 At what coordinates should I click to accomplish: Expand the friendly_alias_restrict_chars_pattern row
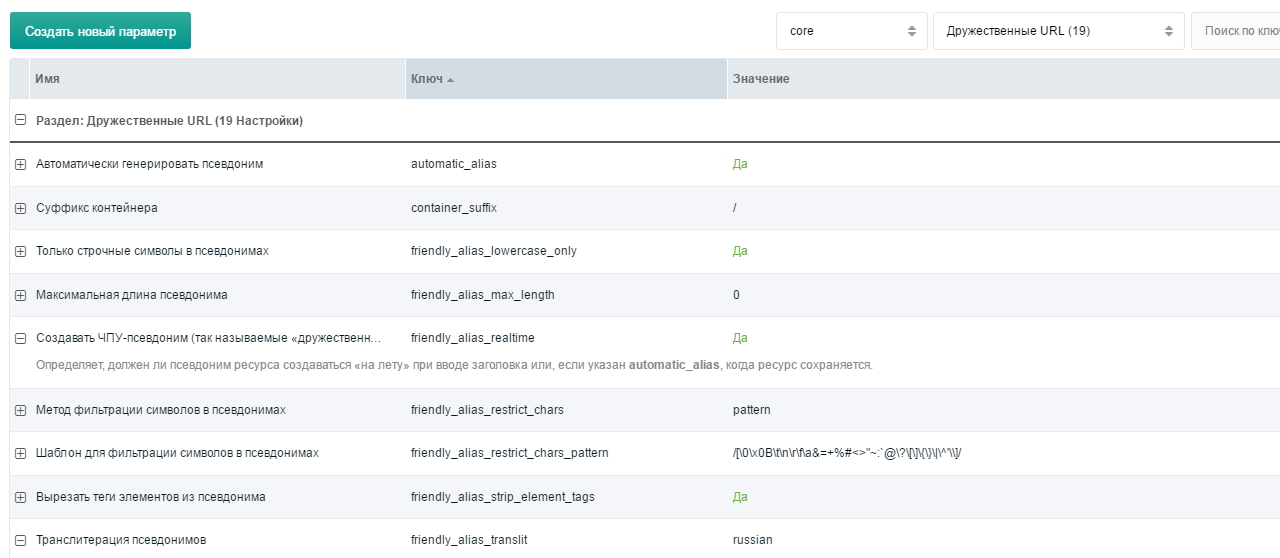point(20,453)
